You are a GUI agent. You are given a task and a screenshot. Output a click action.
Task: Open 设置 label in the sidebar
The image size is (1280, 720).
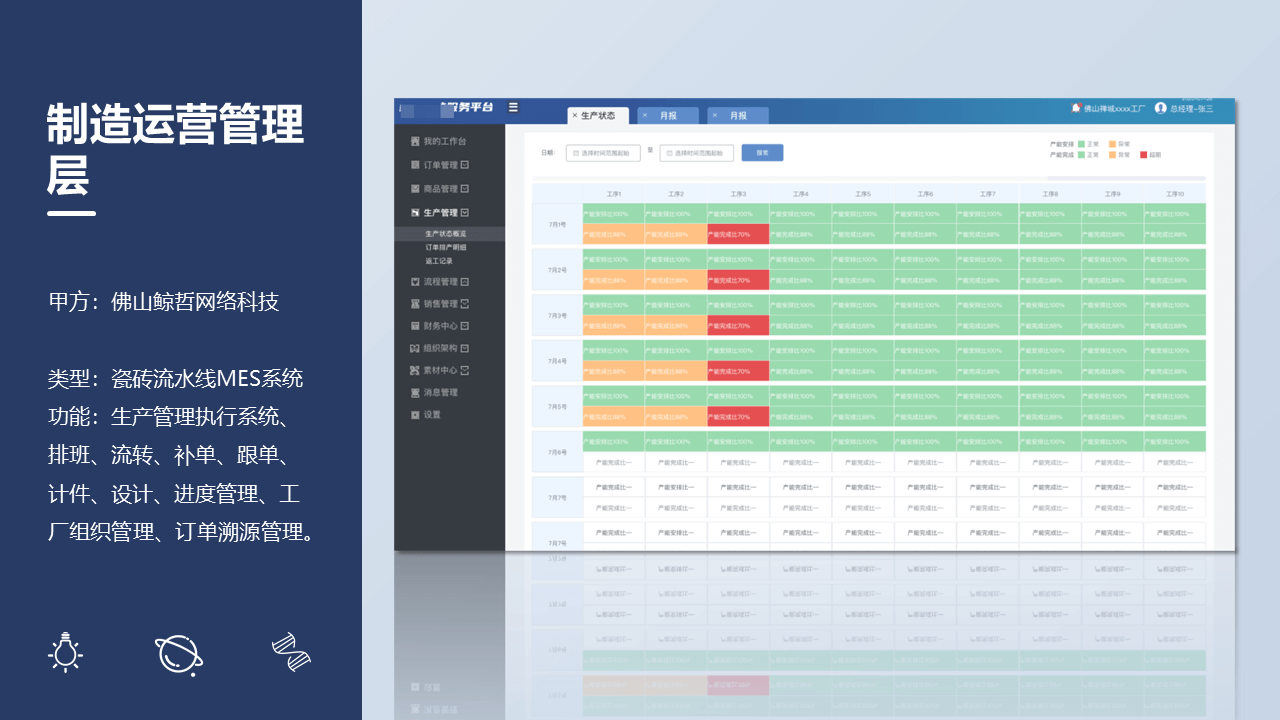(432, 415)
